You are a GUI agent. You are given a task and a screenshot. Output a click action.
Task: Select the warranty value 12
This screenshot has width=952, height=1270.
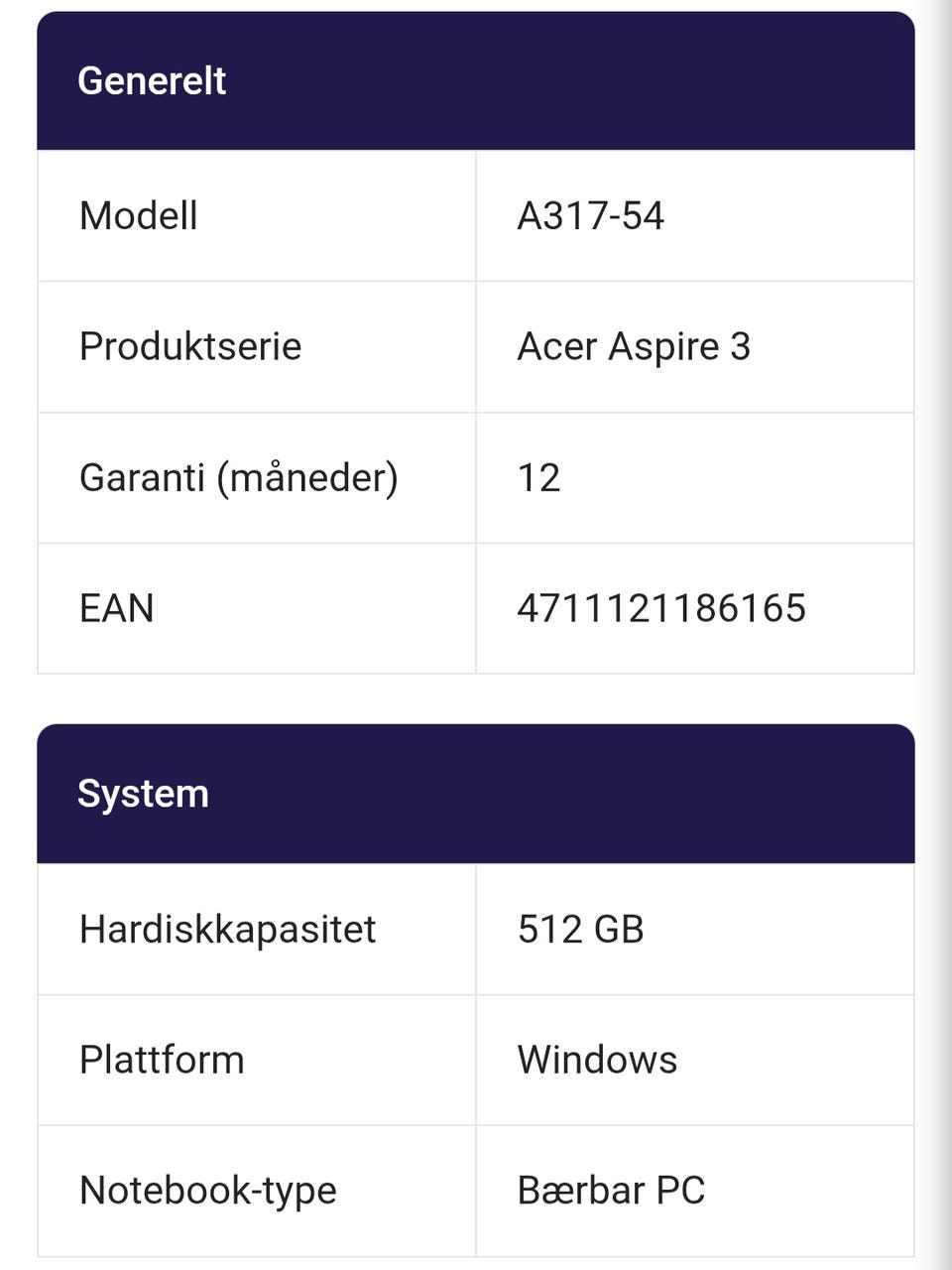pos(538,477)
